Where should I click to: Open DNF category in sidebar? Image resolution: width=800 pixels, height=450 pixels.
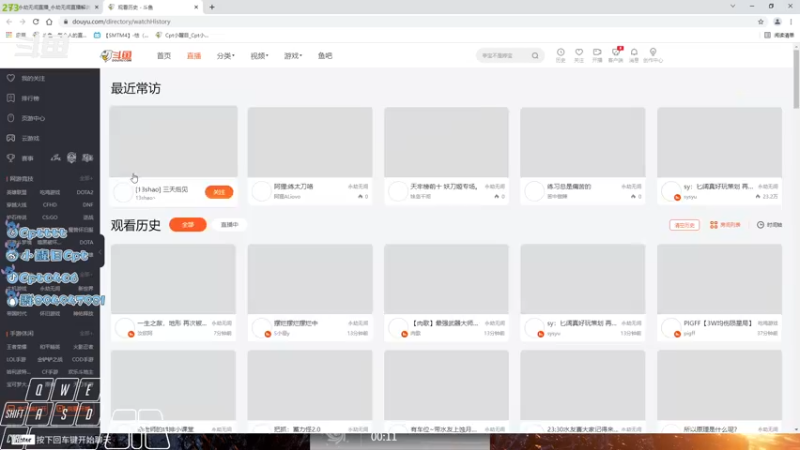87,205
